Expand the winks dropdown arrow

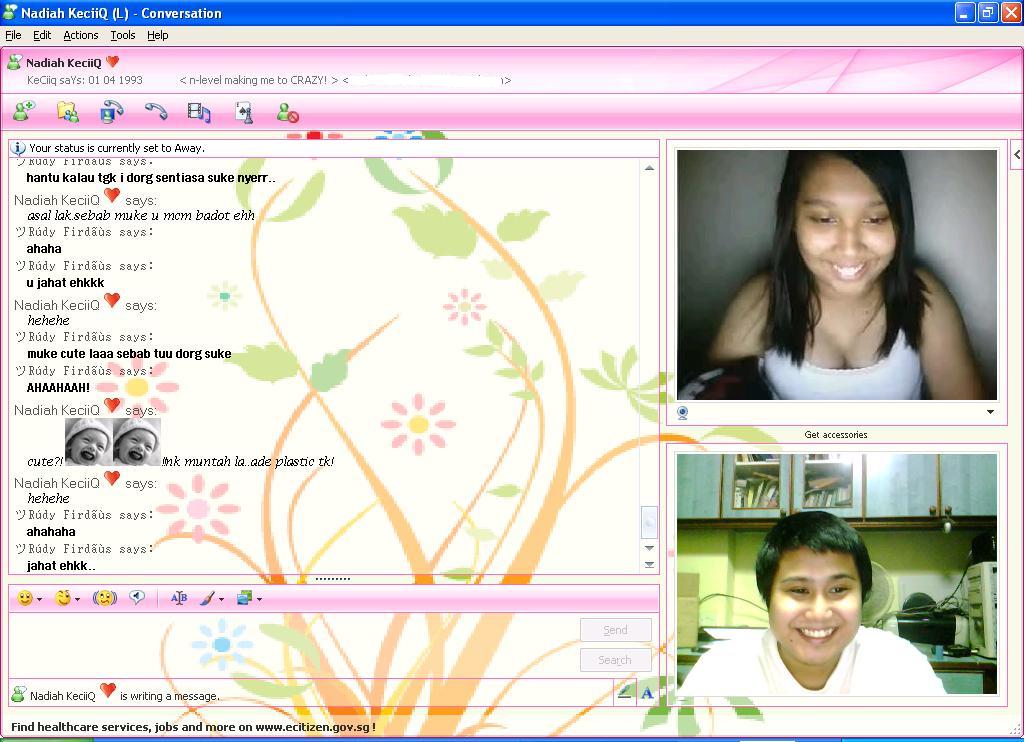tap(77, 599)
